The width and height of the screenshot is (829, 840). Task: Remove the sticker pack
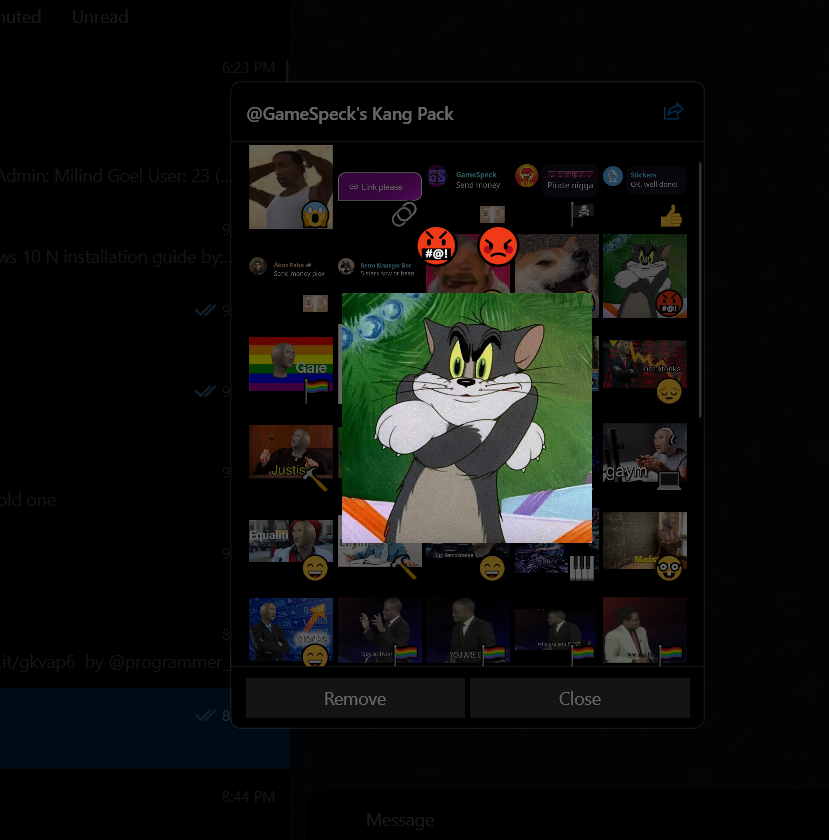point(355,699)
